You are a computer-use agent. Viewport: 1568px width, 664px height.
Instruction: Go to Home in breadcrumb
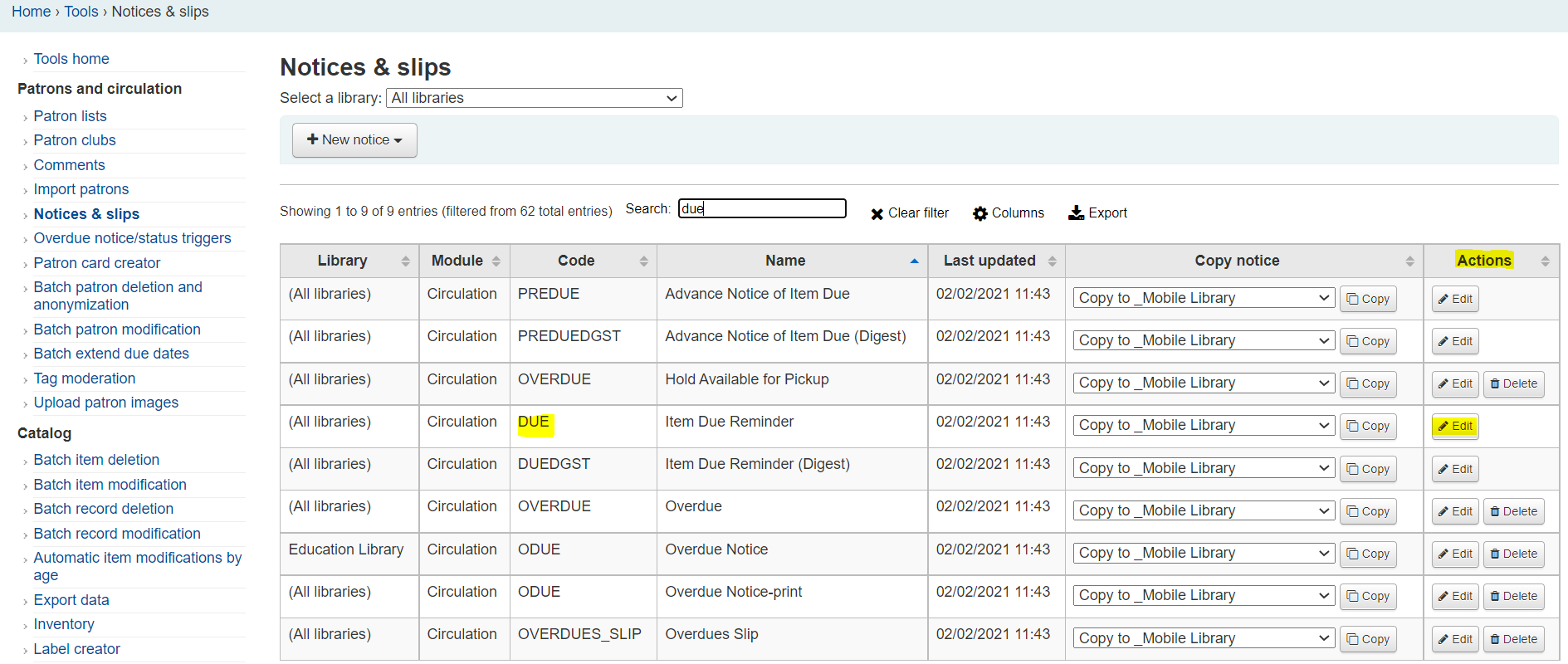31,12
